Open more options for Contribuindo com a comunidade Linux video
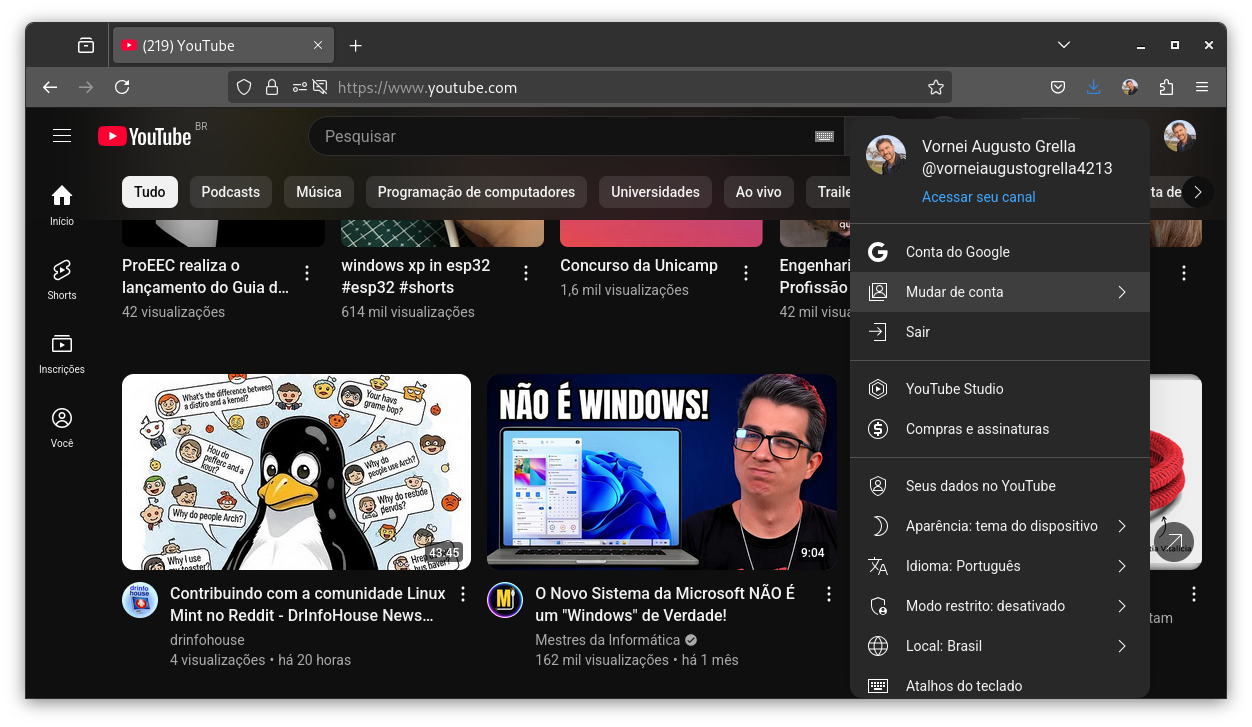 click(463, 594)
